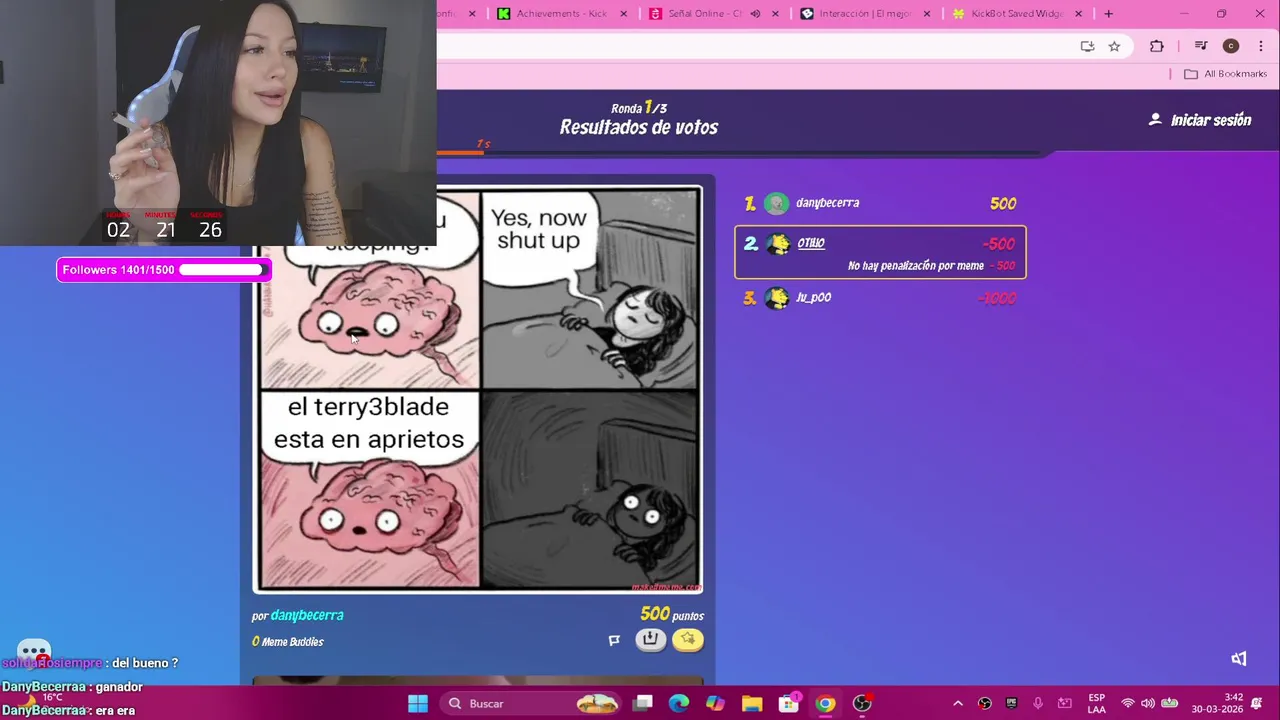The height and width of the screenshot is (720, 1280).
Task: Open the All Bookmarks folder
Action: (1225, 74)
